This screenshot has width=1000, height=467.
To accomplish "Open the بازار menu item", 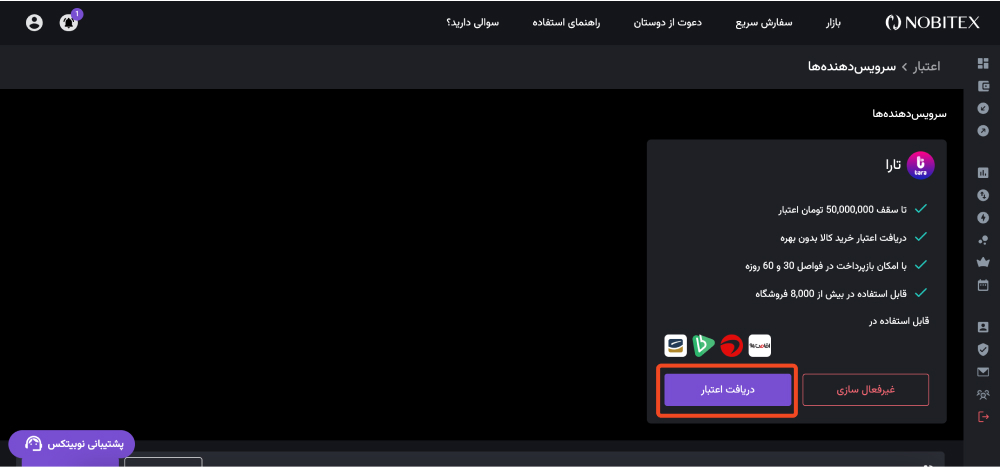I will tap(834, 23).
